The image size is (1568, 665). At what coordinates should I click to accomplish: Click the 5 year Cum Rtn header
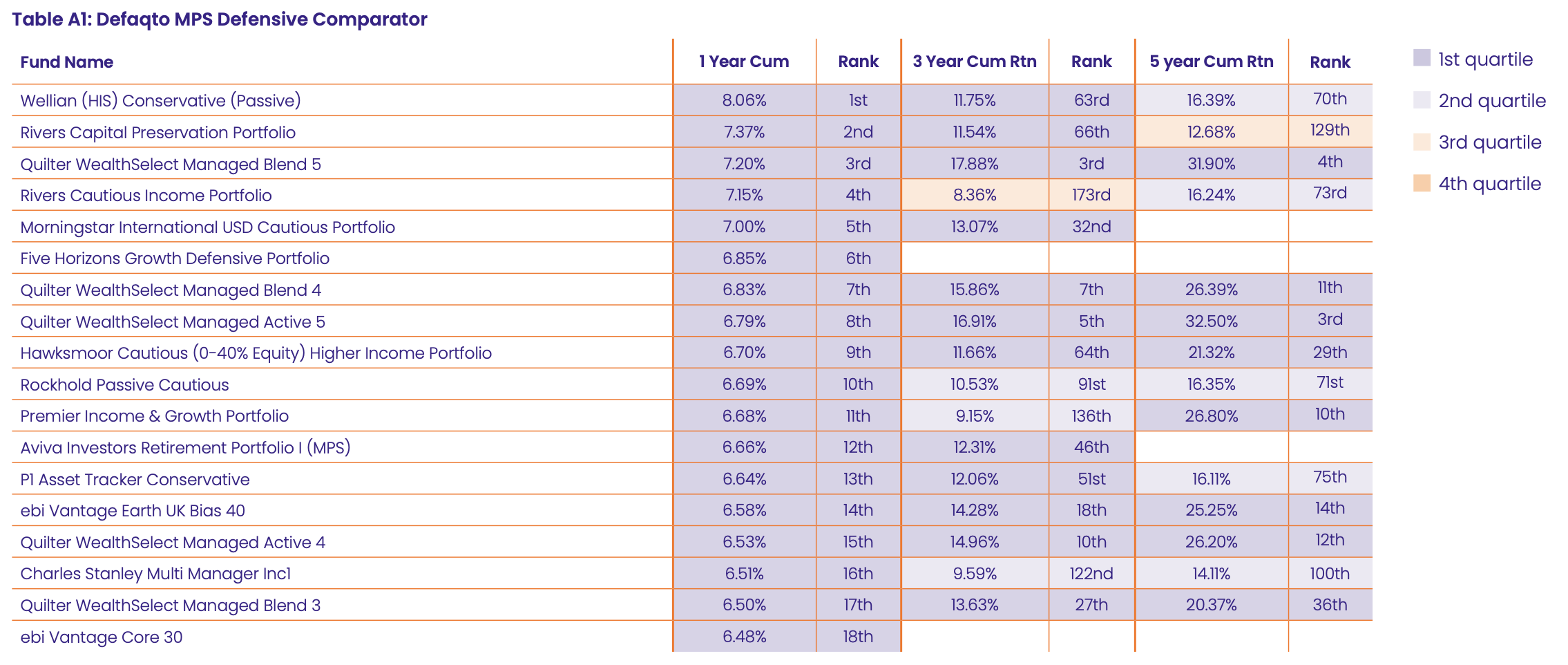(1211, 62)
